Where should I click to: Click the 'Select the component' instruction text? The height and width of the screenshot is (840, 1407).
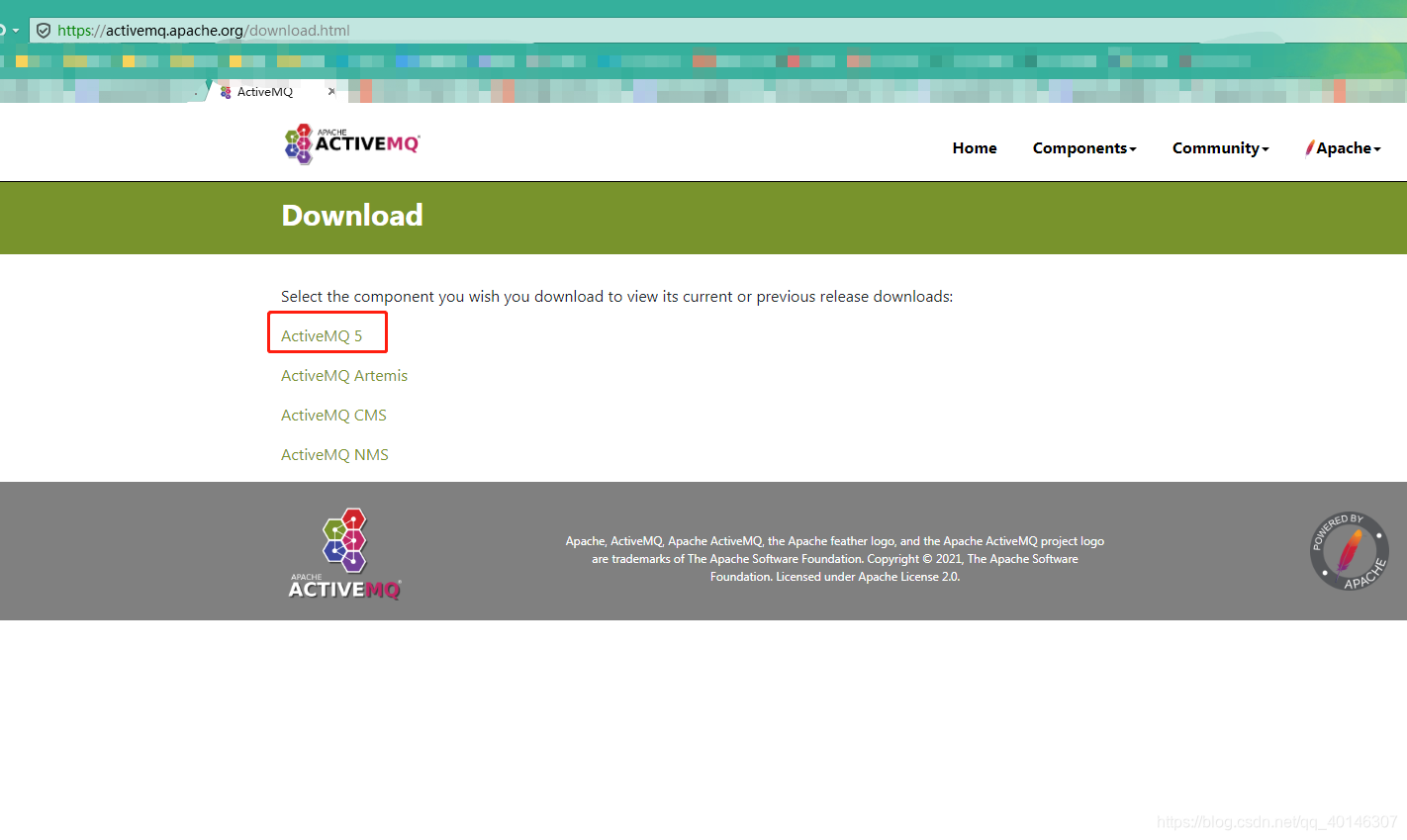616,296
